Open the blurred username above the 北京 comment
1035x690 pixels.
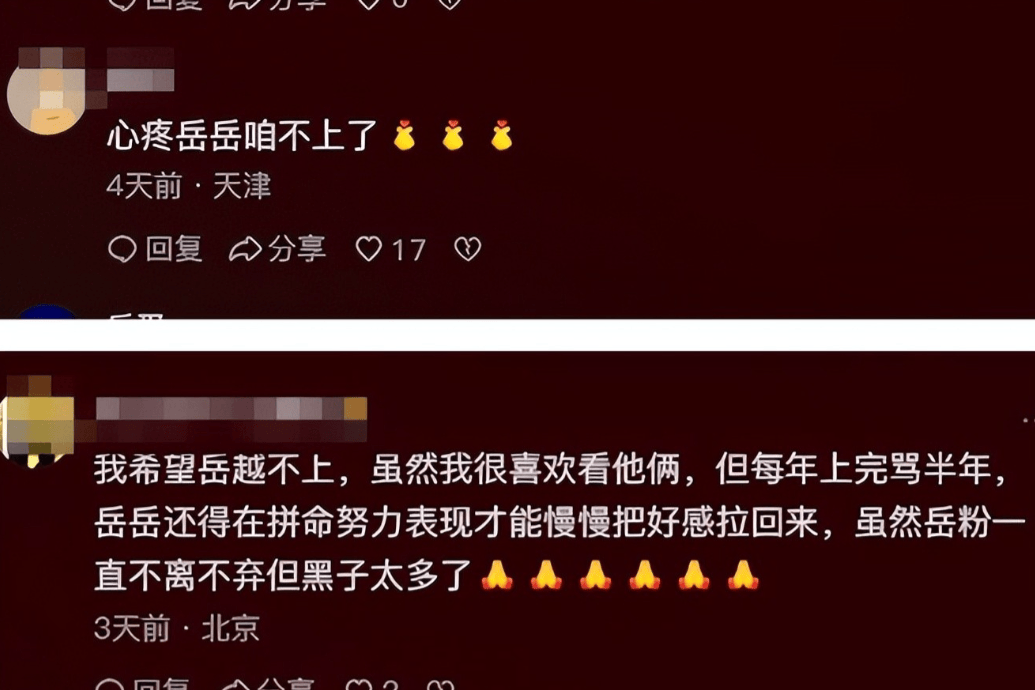231,419
